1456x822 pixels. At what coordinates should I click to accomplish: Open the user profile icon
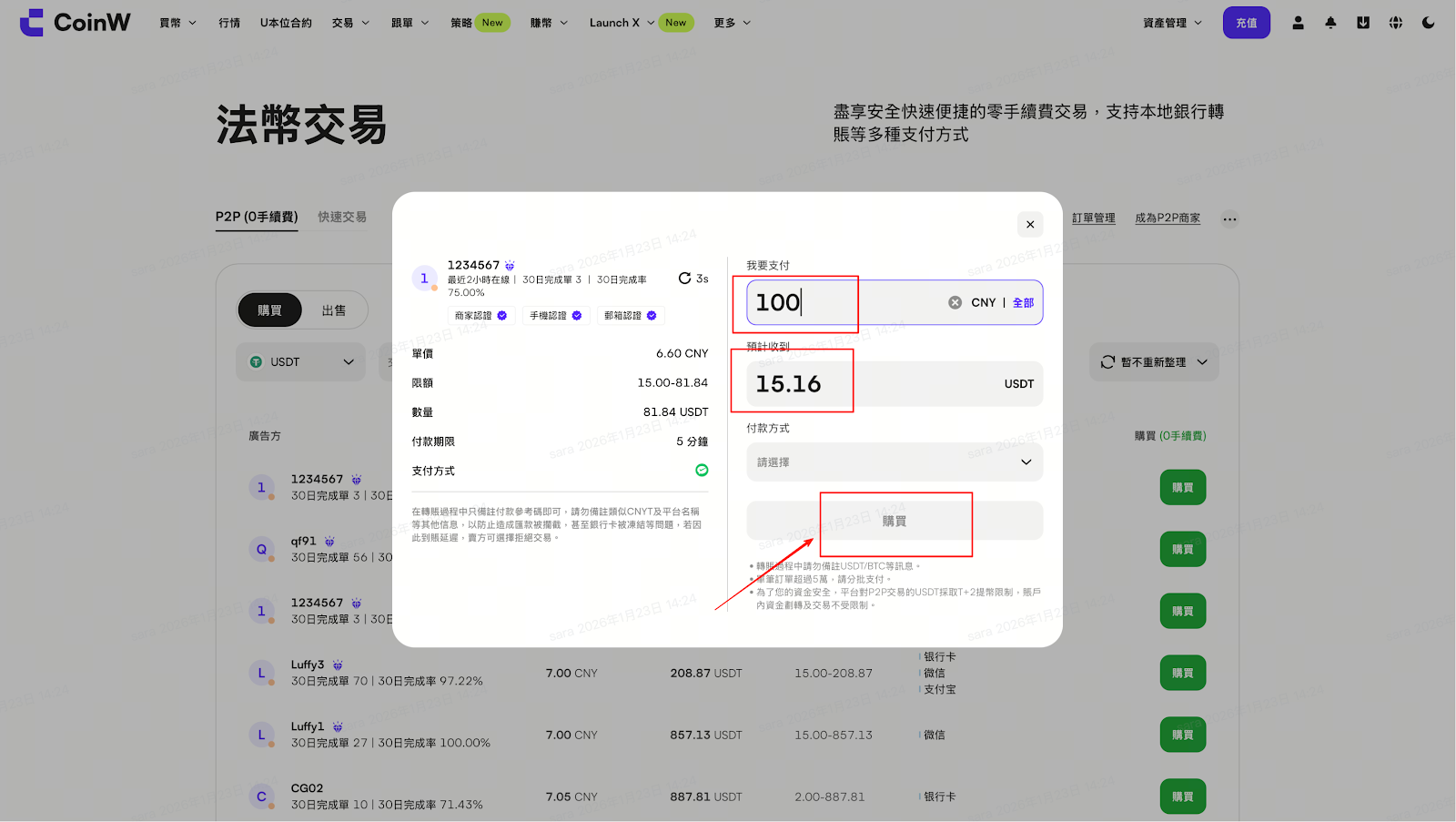[x=1298, y=23]
